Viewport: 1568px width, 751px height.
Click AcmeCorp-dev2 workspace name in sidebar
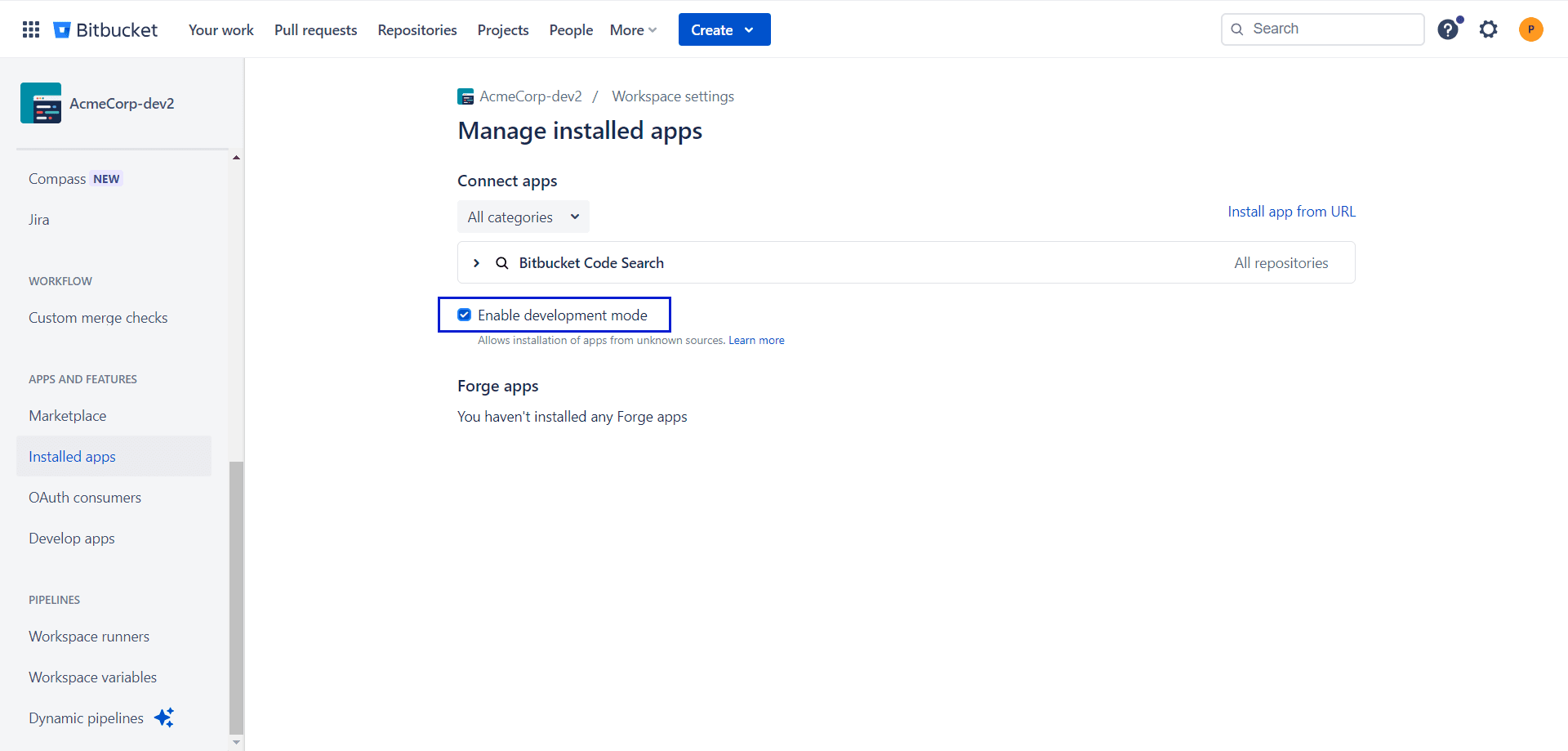(x=122, y=104)
